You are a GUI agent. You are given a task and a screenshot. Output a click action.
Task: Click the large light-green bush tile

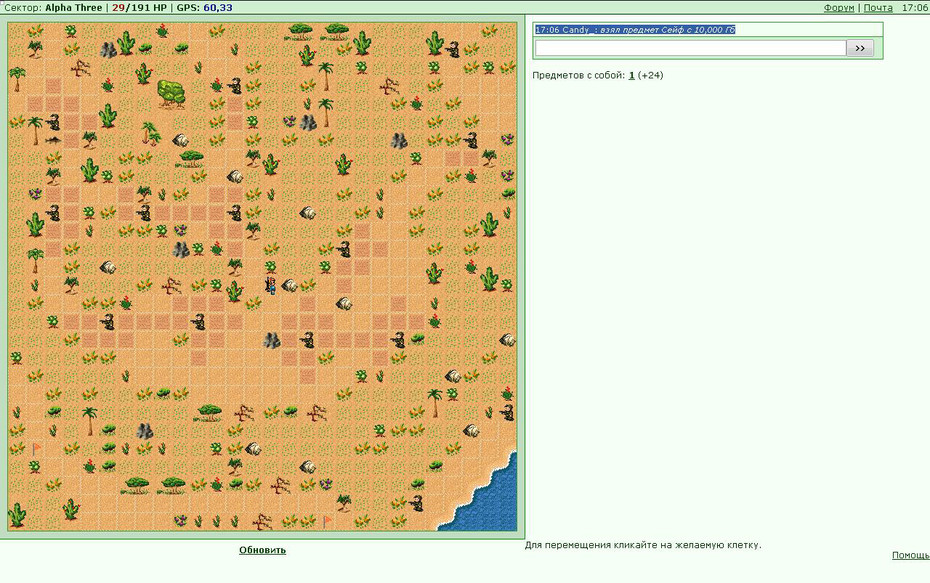[x=171, y=94]
